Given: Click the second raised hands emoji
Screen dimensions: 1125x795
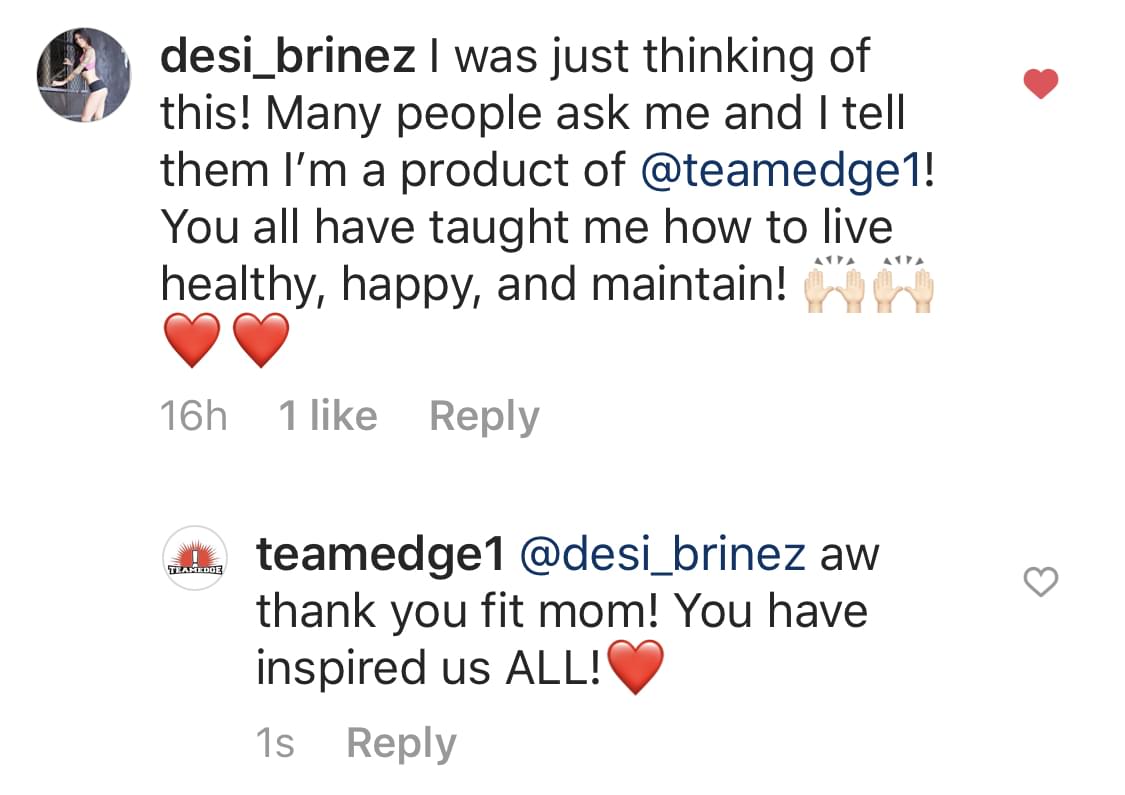Looking at the screenshot, I should (903, 284).
